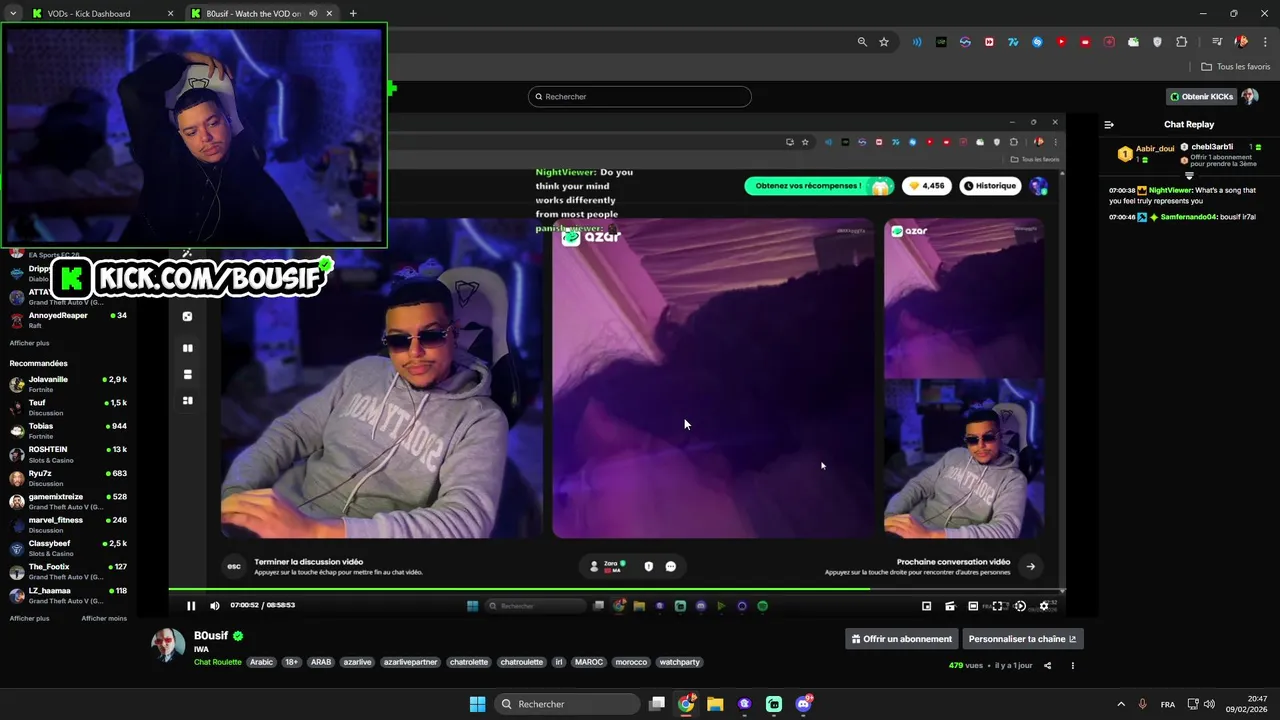Open Chrome zoom magnifier icon
Image resolution: width=1280 pixels, height=720 pixels.
[862, 42]
